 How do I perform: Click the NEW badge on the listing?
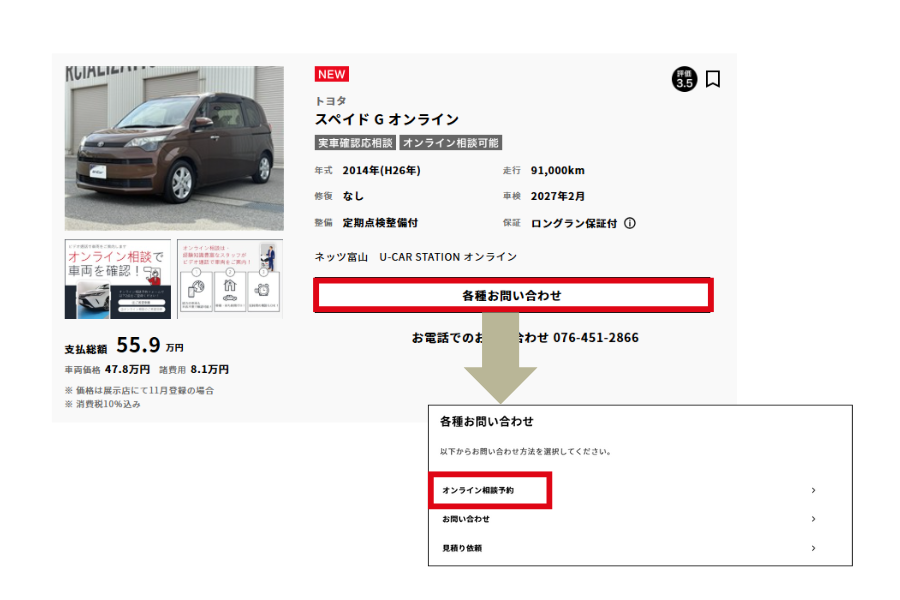(x=332, y=73)
